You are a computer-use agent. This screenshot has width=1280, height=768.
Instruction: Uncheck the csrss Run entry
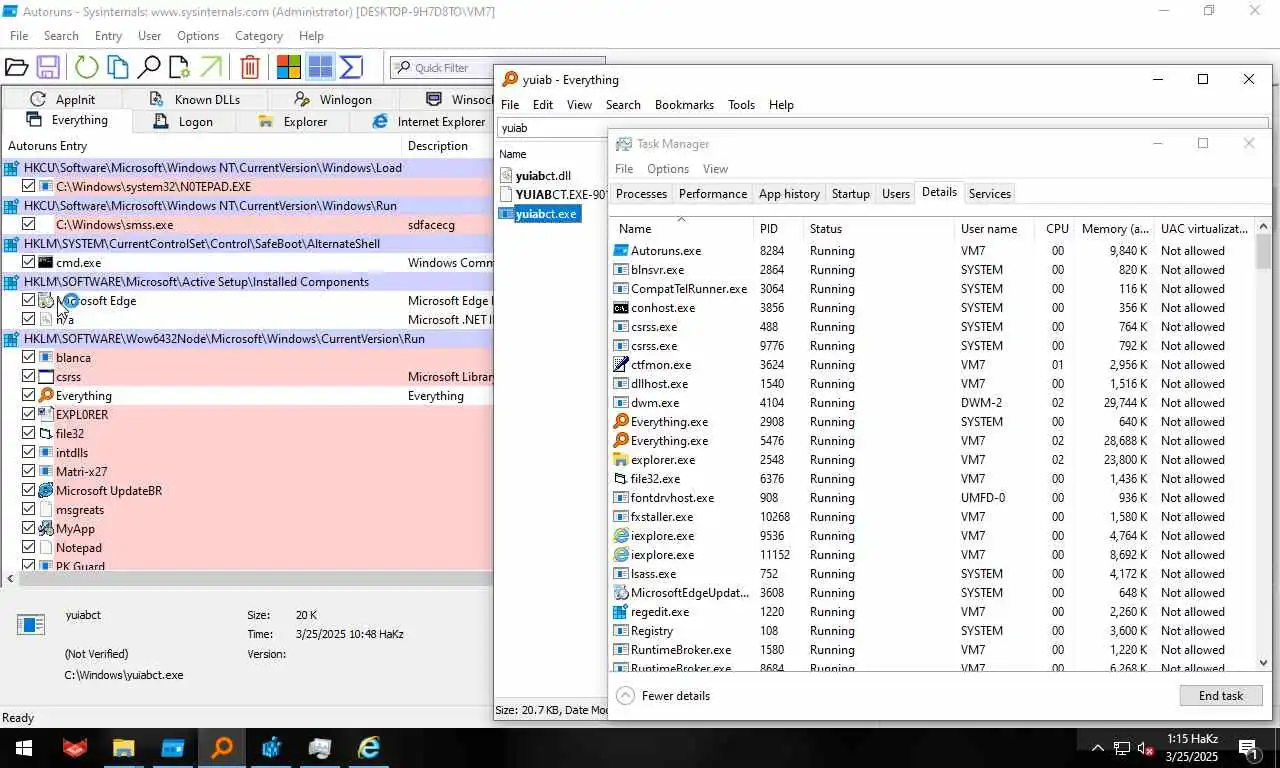29,376
